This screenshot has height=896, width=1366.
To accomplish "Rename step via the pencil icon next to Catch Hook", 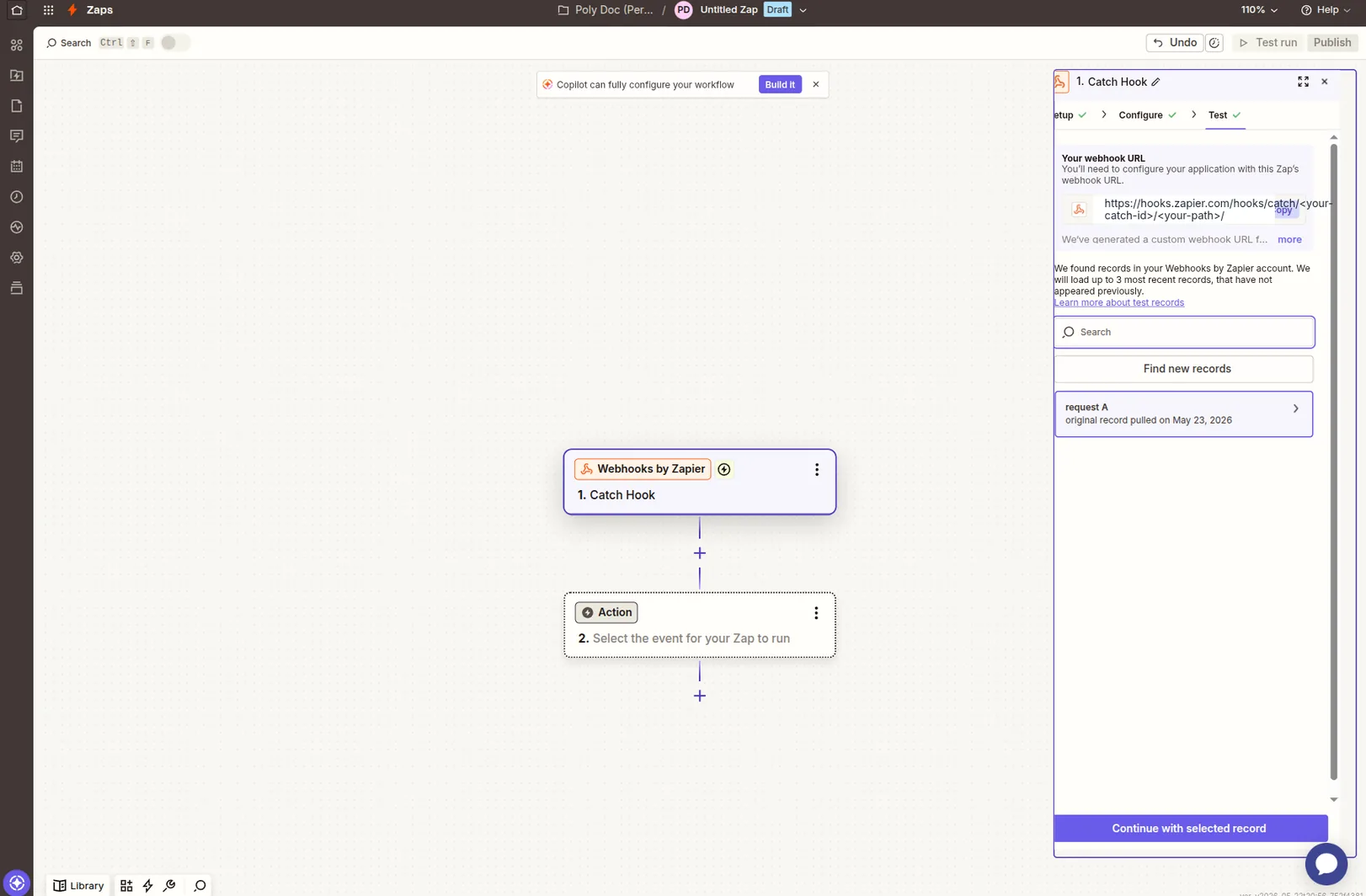I will pos(1155,82).
